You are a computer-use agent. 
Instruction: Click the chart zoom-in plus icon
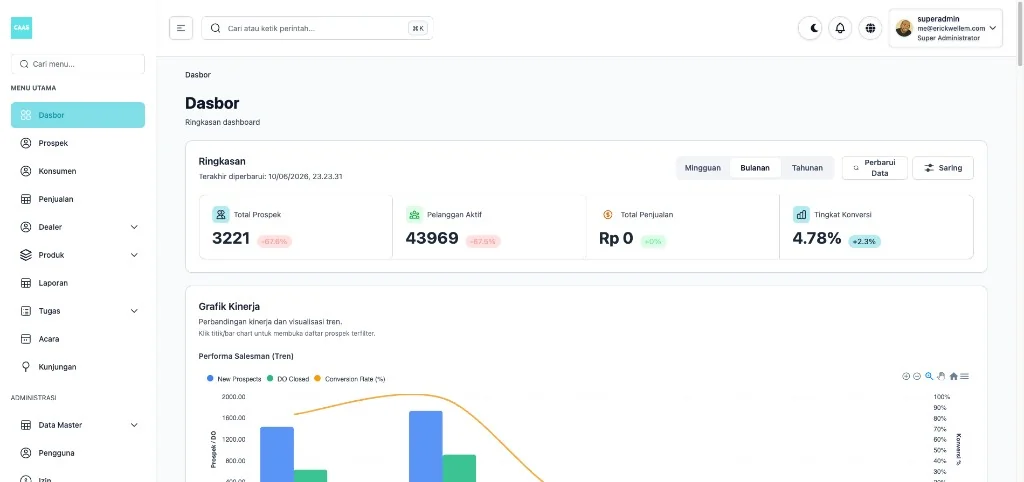[x=906, y=376]
